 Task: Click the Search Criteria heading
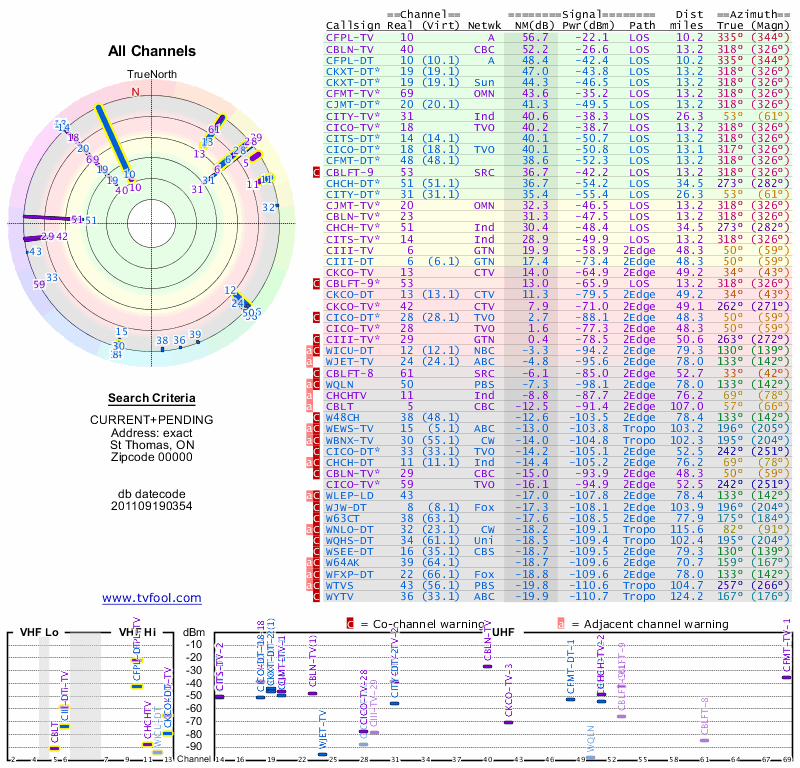coord(152,398)
